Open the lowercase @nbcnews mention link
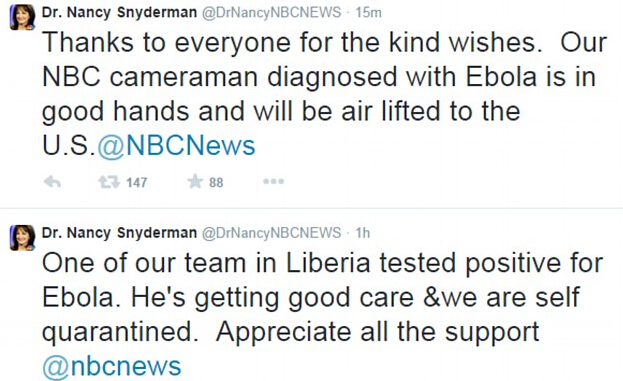 coord(112,366)
